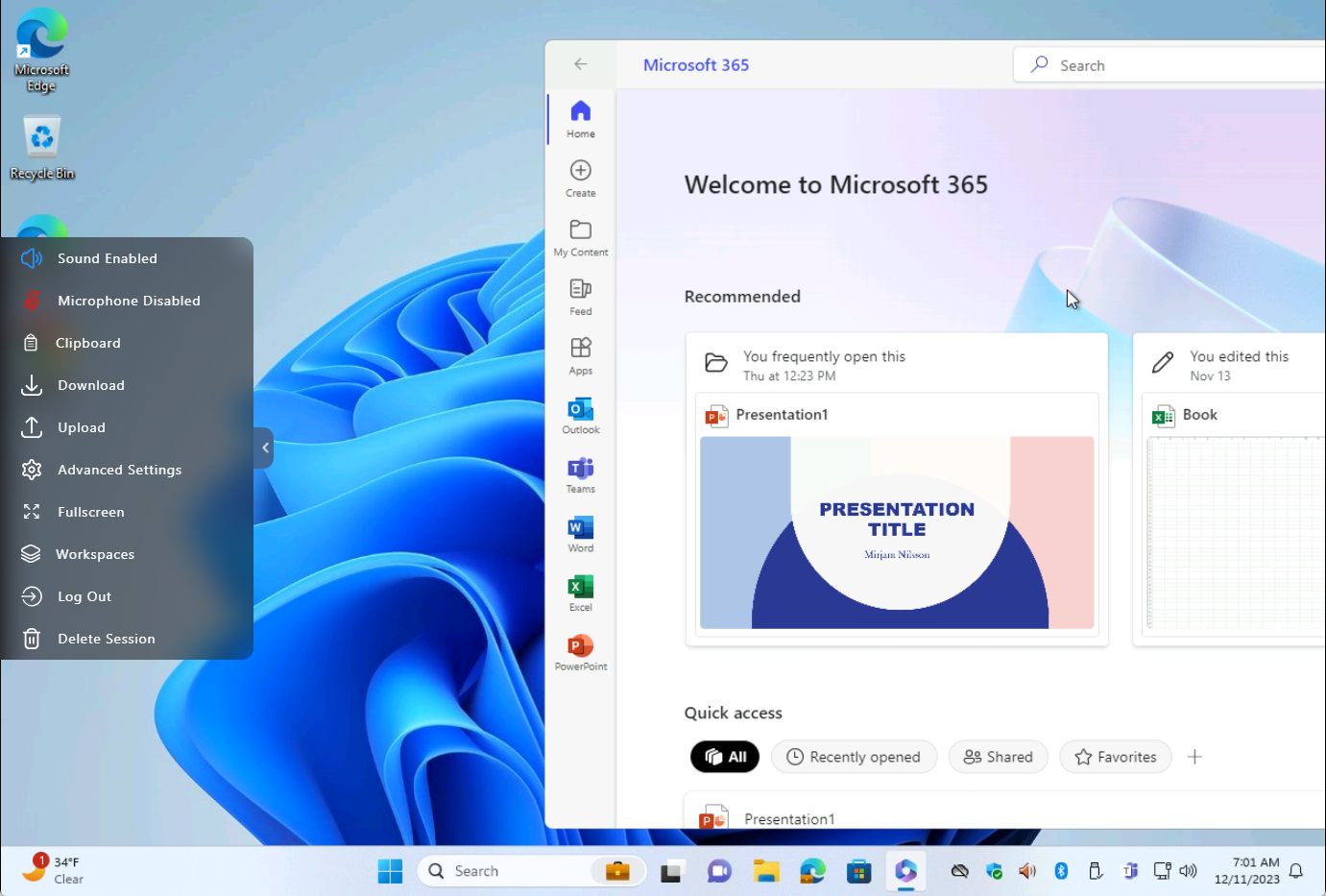Open the notification bell in system tray

[x=1297, y=870]
